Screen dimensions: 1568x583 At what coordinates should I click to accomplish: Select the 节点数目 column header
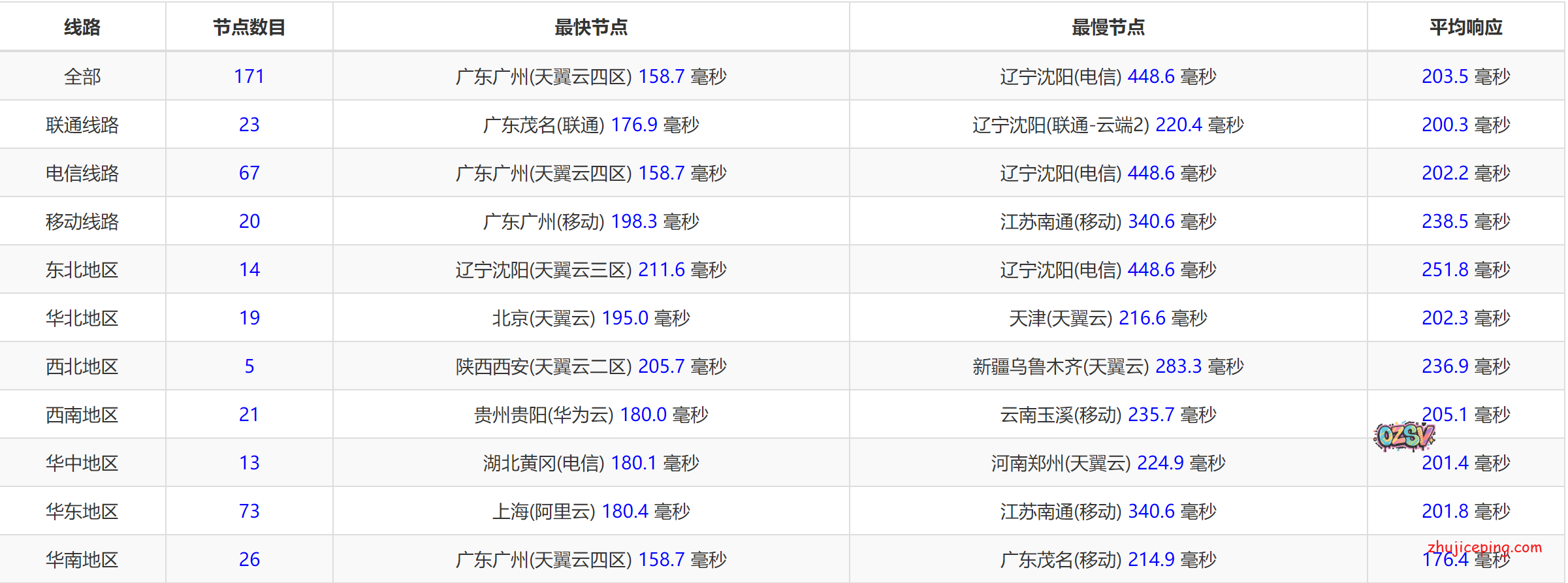tap(249, 27)
